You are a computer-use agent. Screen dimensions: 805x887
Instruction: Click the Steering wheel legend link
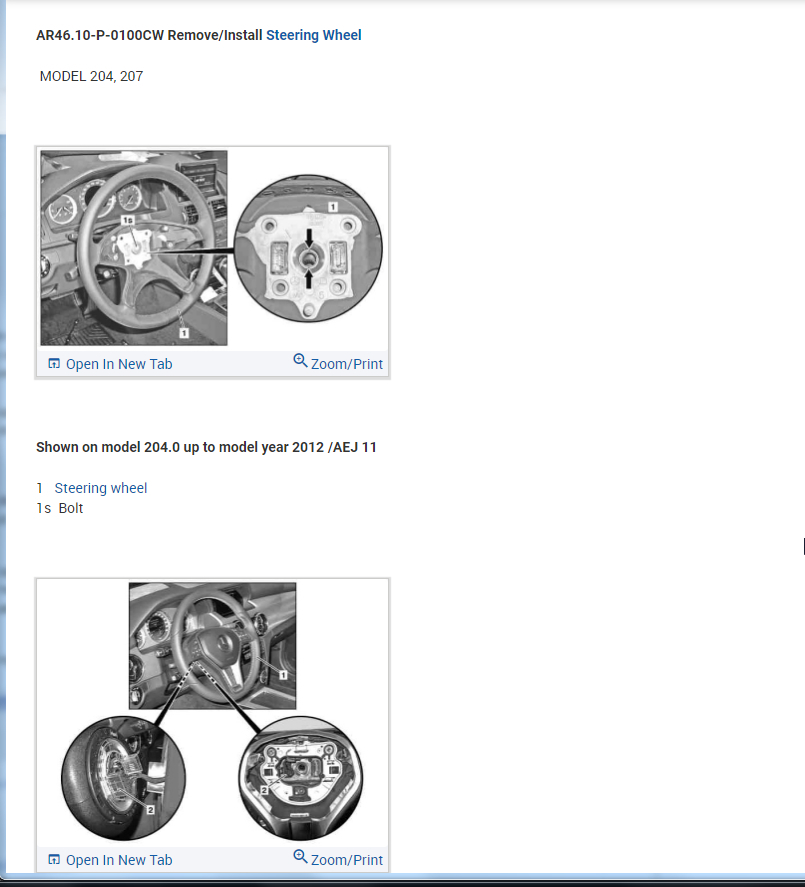click(x=101, y=488)
